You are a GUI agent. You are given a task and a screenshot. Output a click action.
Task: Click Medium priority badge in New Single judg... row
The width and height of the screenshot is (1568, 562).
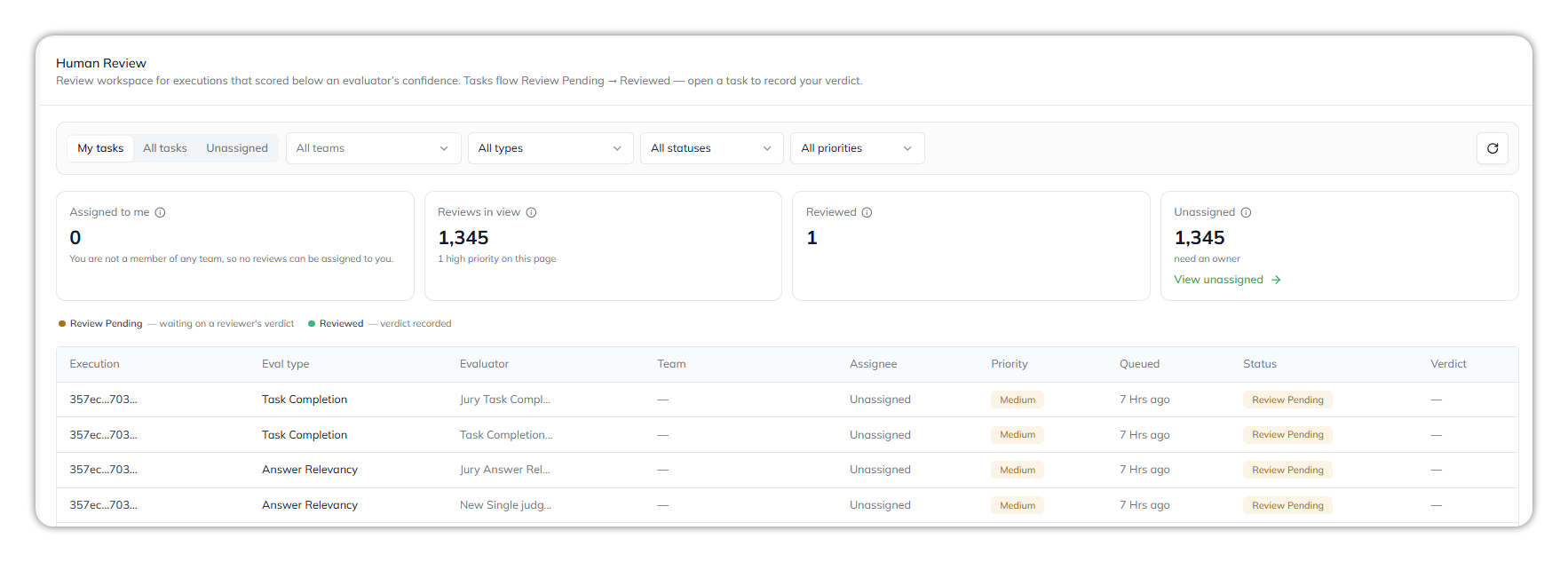point(1018,505)
